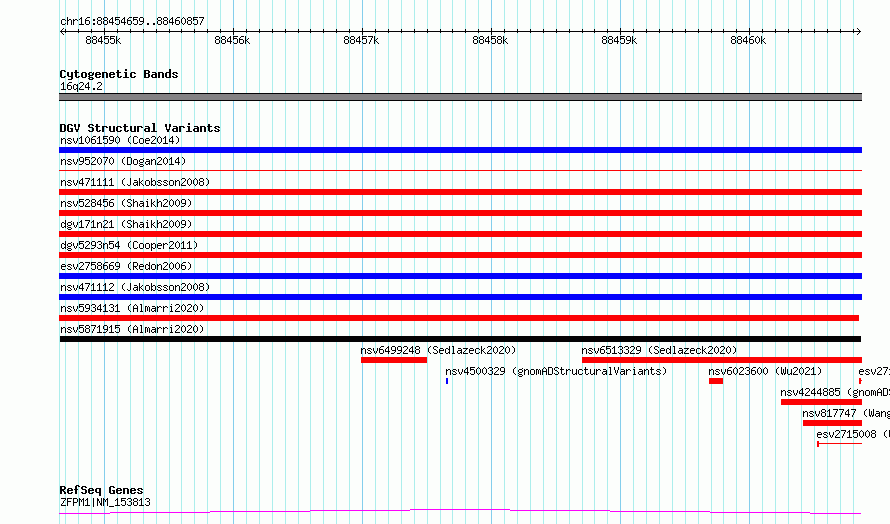Screen dimensions: 890x524
Task: Click the left arrowhead of the ruler
Action: tap(62, 31)
